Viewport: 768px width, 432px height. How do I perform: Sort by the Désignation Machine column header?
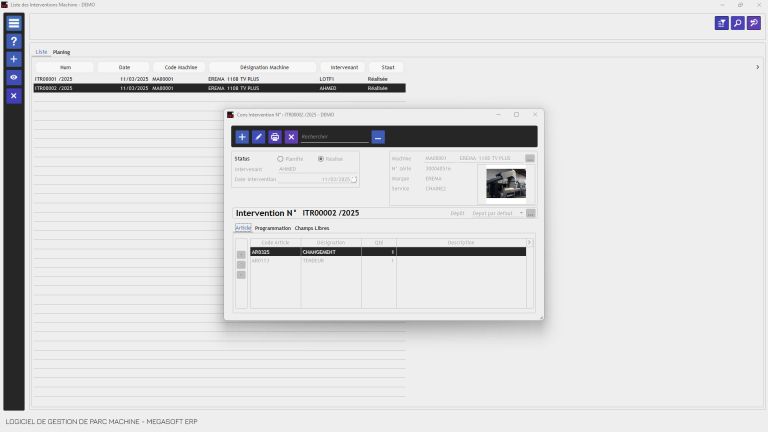(x=264, y=67)
